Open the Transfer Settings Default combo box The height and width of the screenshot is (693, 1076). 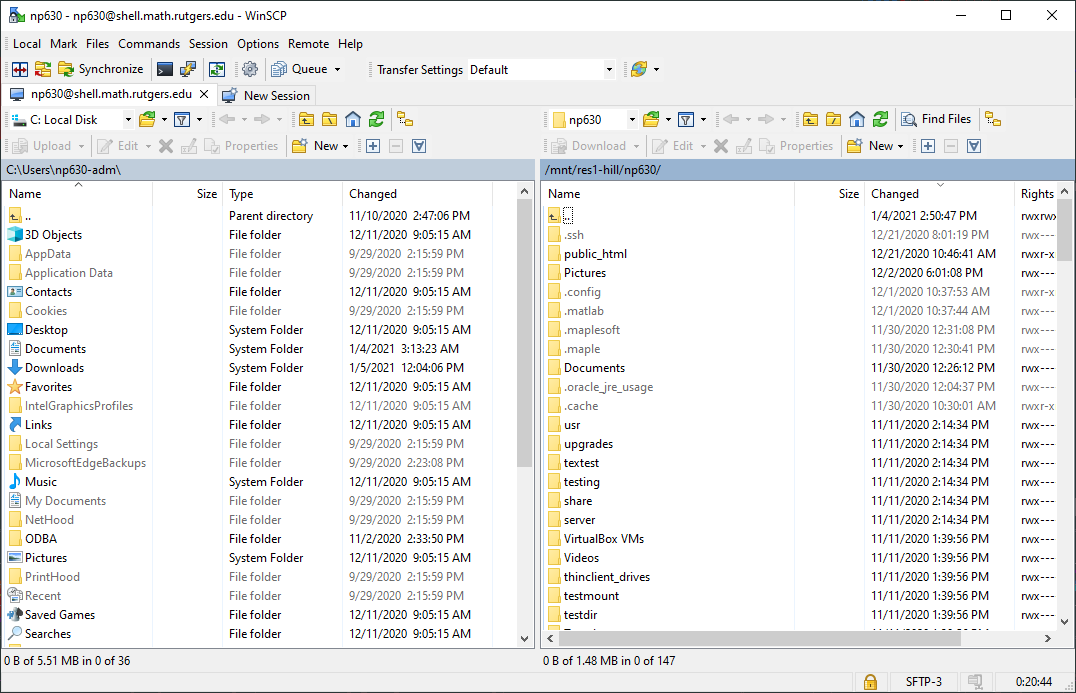(541, 69)
